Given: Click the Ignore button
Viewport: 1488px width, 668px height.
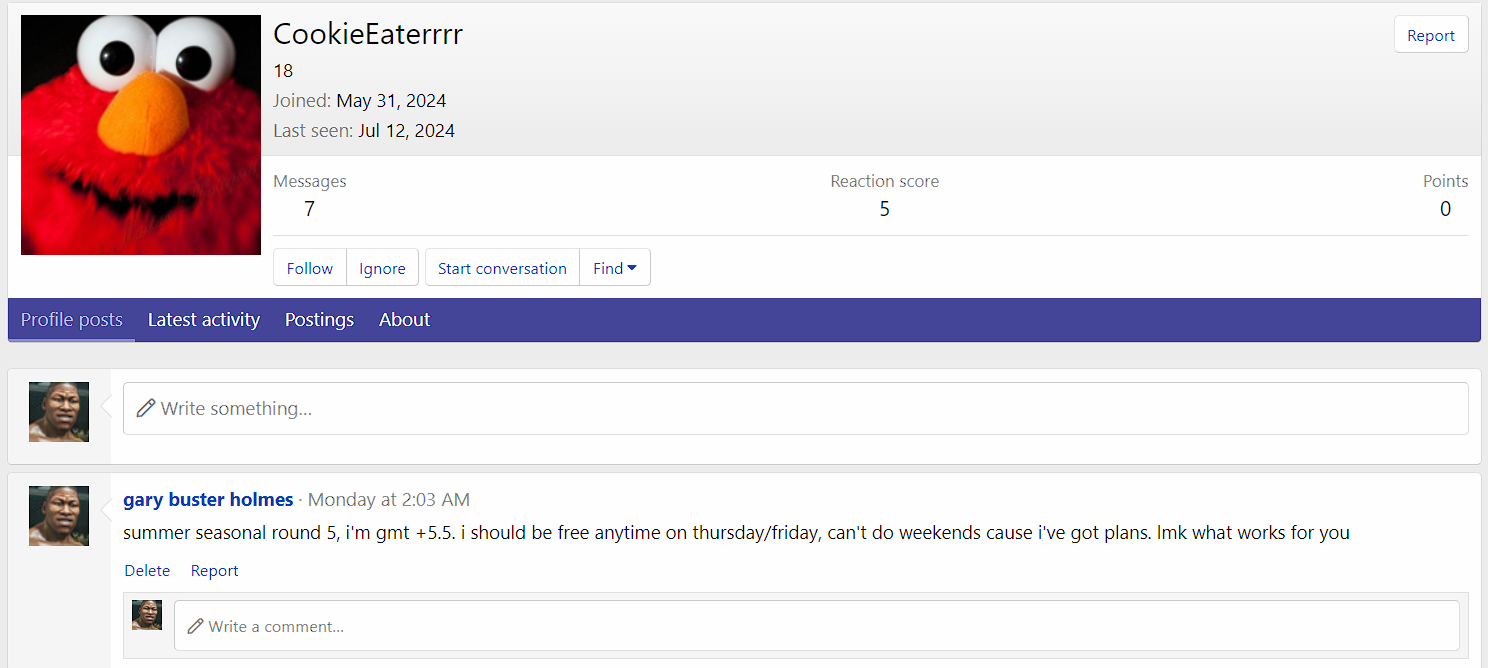Looking at the screenshot, I should [x=382, y=268].
